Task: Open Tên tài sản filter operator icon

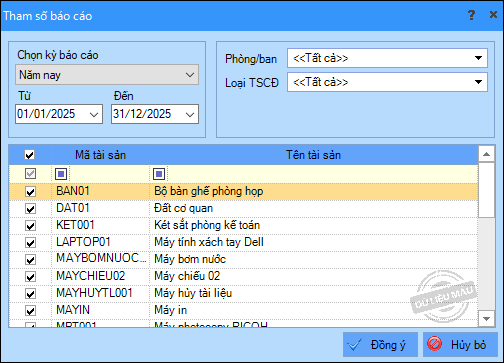Action: [x=159, y=174]
